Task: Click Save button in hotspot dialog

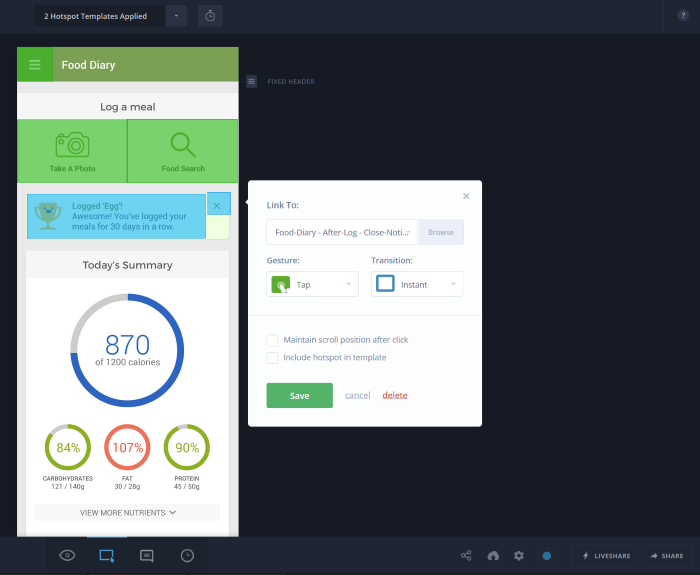Action: (299, 395)
